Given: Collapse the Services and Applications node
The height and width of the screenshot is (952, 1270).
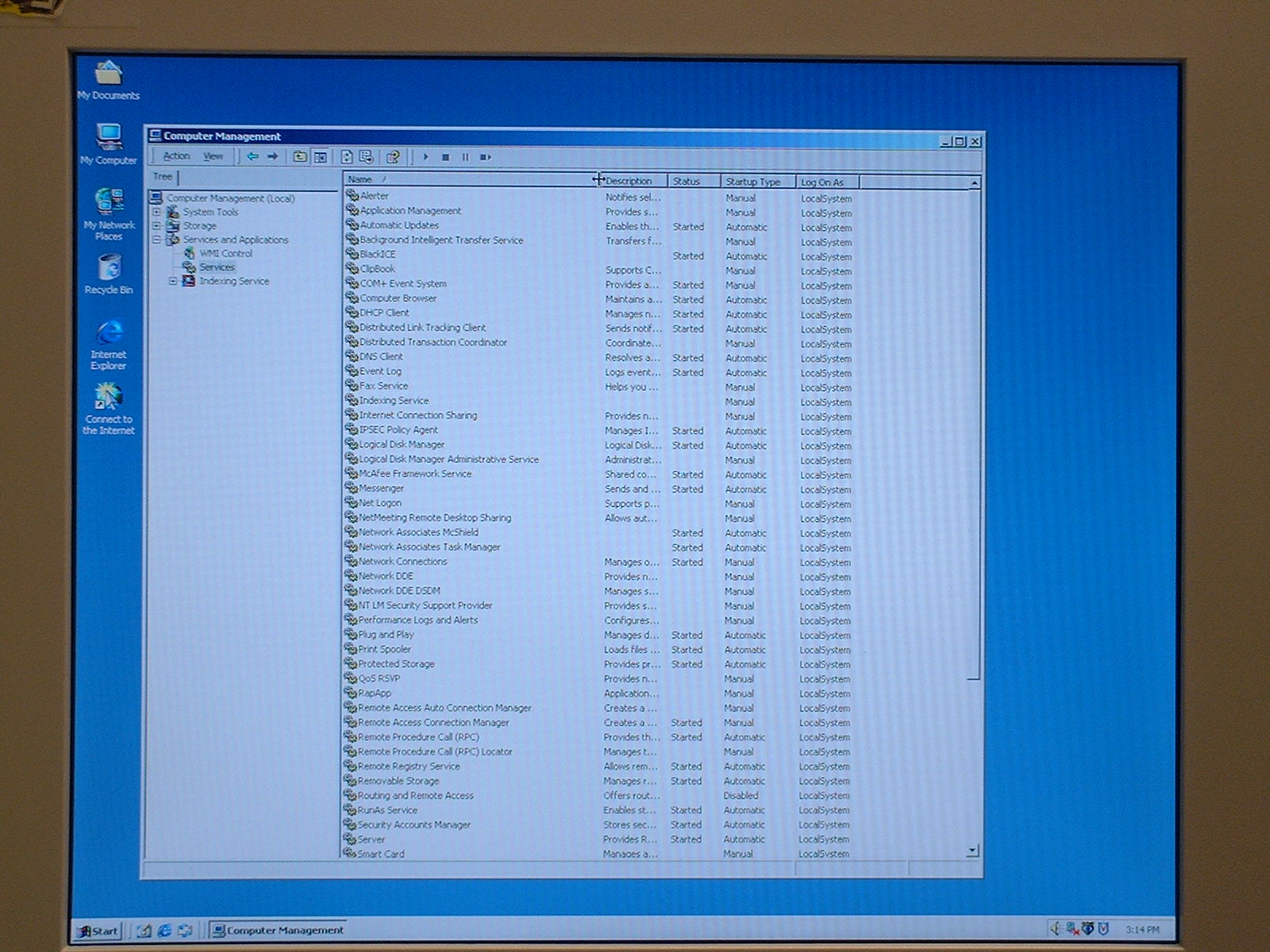Looking at the screenshot, I should [x=156, y=240].
